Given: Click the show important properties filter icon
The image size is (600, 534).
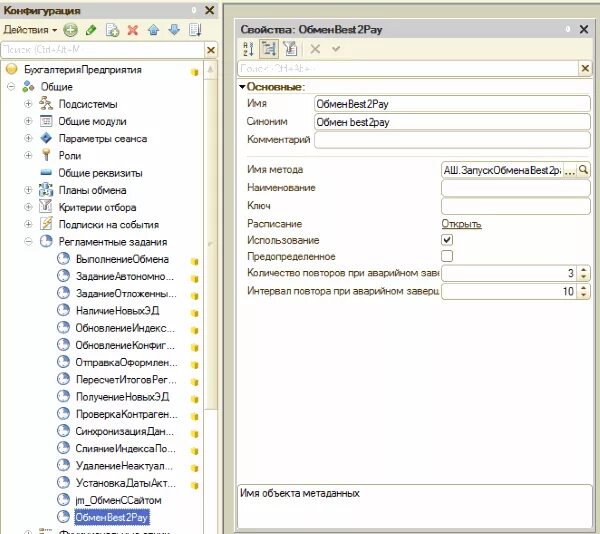Looking at the screenshot, I should 290,49.
